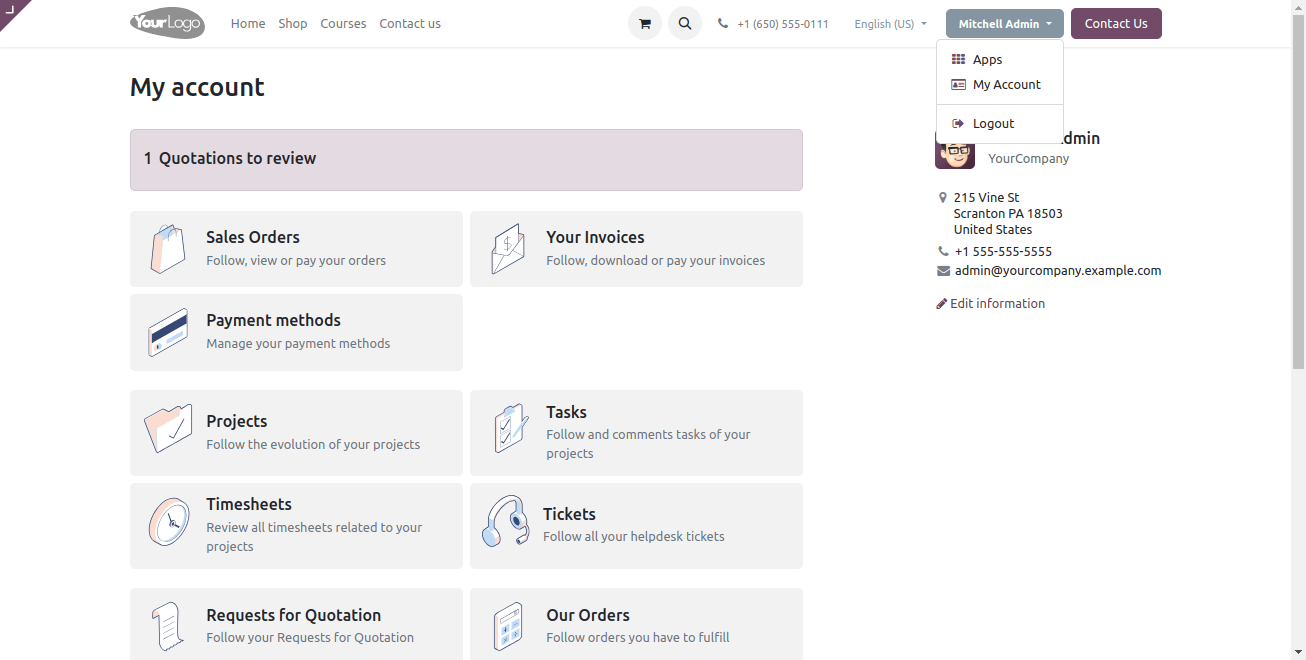Click the YourCompany label under user name
The width and height of the screenshot is (1306, 660).
click(1028, 159)
